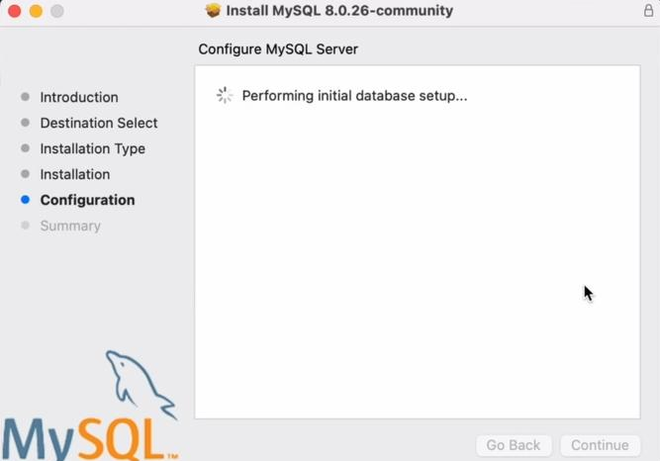This screenshot has height=461, width=660.
Task: Select the active Configuration step
Action: [x=87, y=200]
